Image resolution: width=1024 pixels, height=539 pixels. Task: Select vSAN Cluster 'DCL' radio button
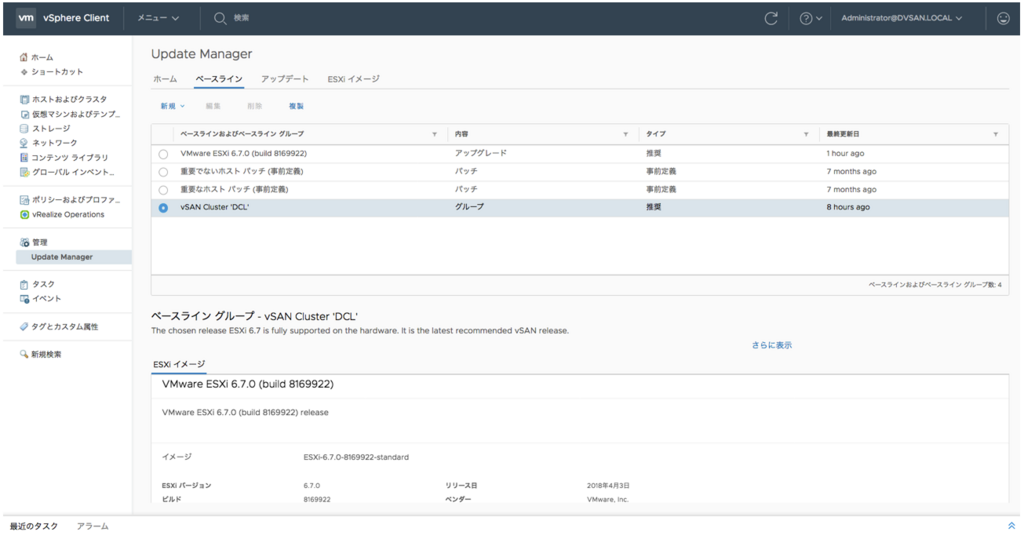tap(163, 208)
